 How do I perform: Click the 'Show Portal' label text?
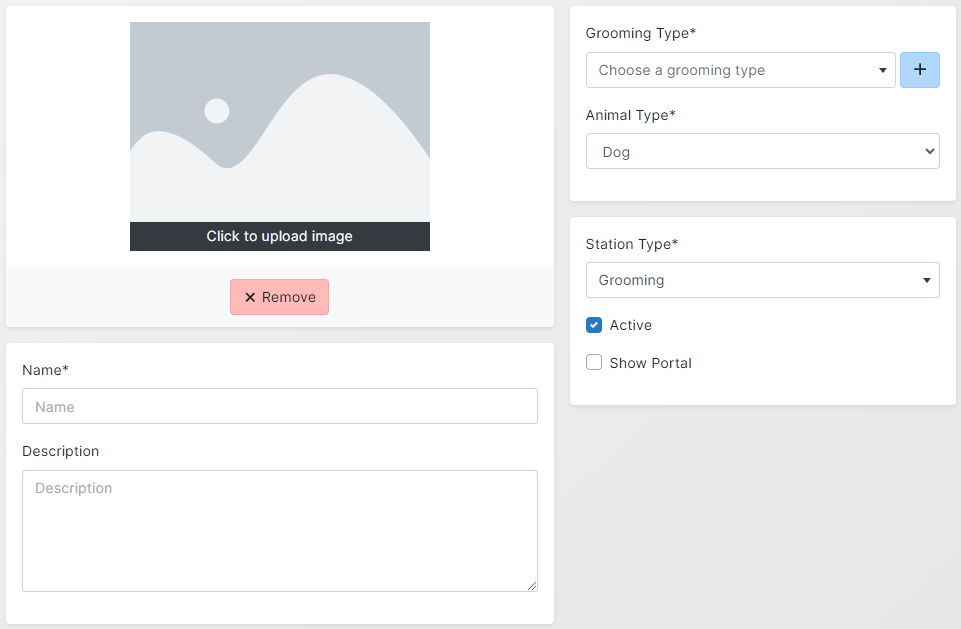pos(650,363)
